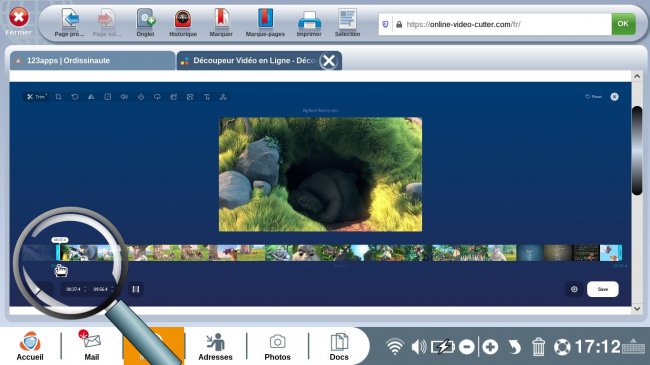The image size is (650, 365).
Task: Click the Save button
Action: coord(603,289)
